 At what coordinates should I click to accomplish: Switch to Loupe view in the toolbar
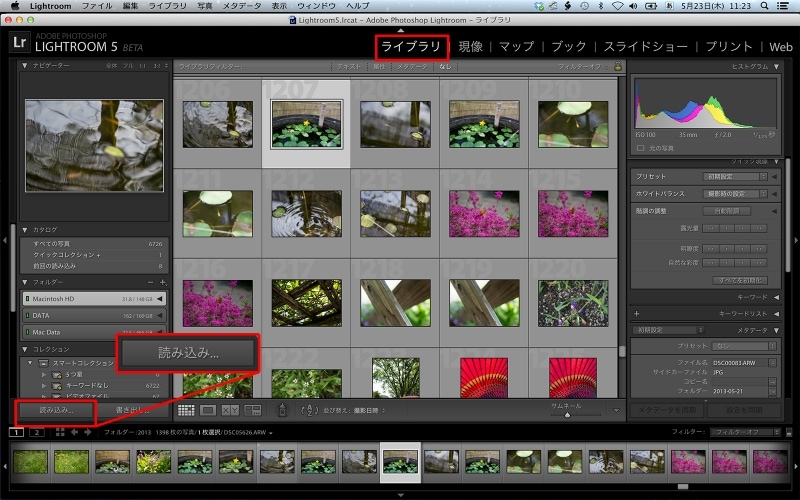[x=208, y=410]
